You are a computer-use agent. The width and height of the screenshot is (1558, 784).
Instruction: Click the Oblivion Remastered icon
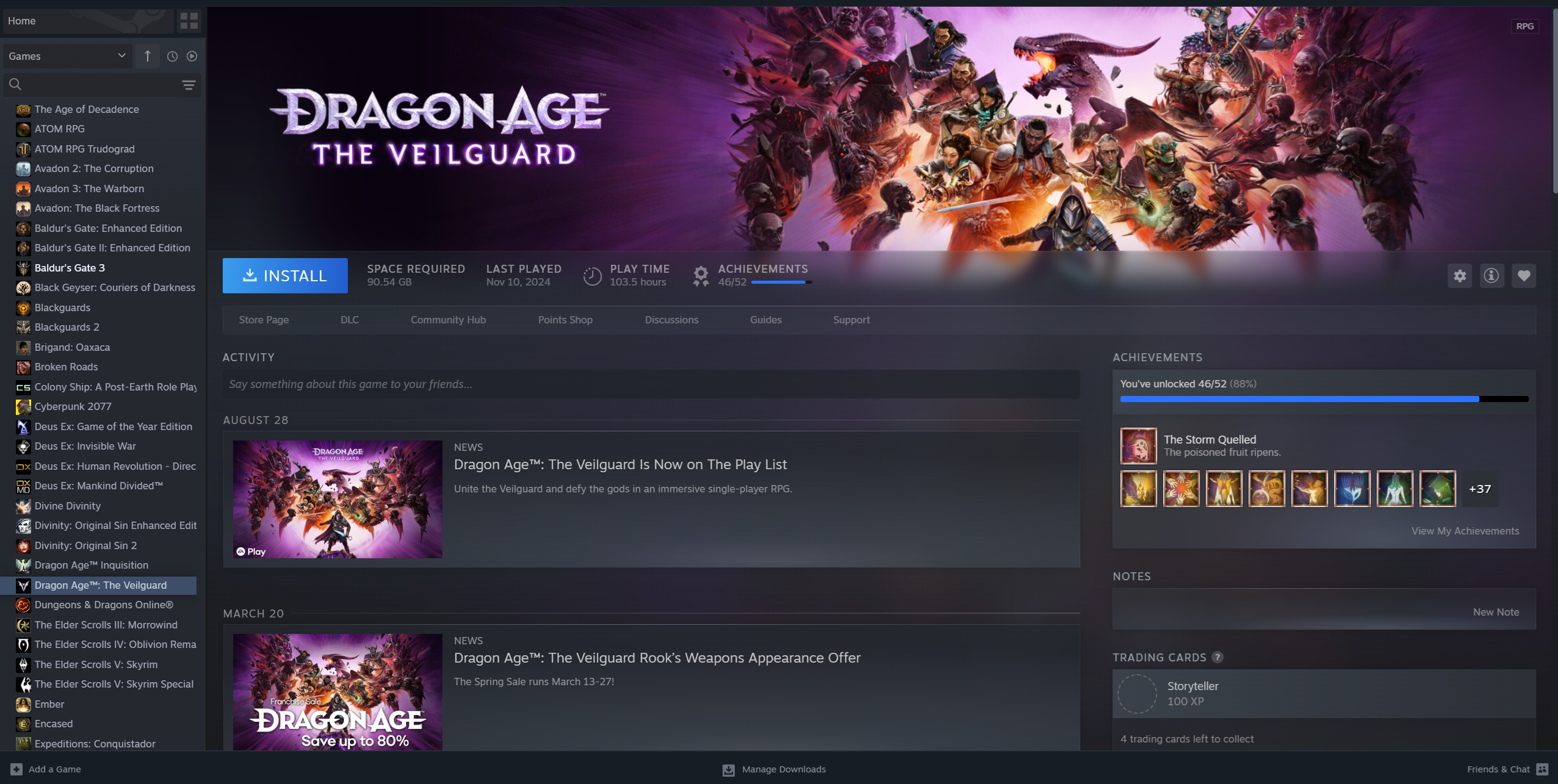click(23, 645)
